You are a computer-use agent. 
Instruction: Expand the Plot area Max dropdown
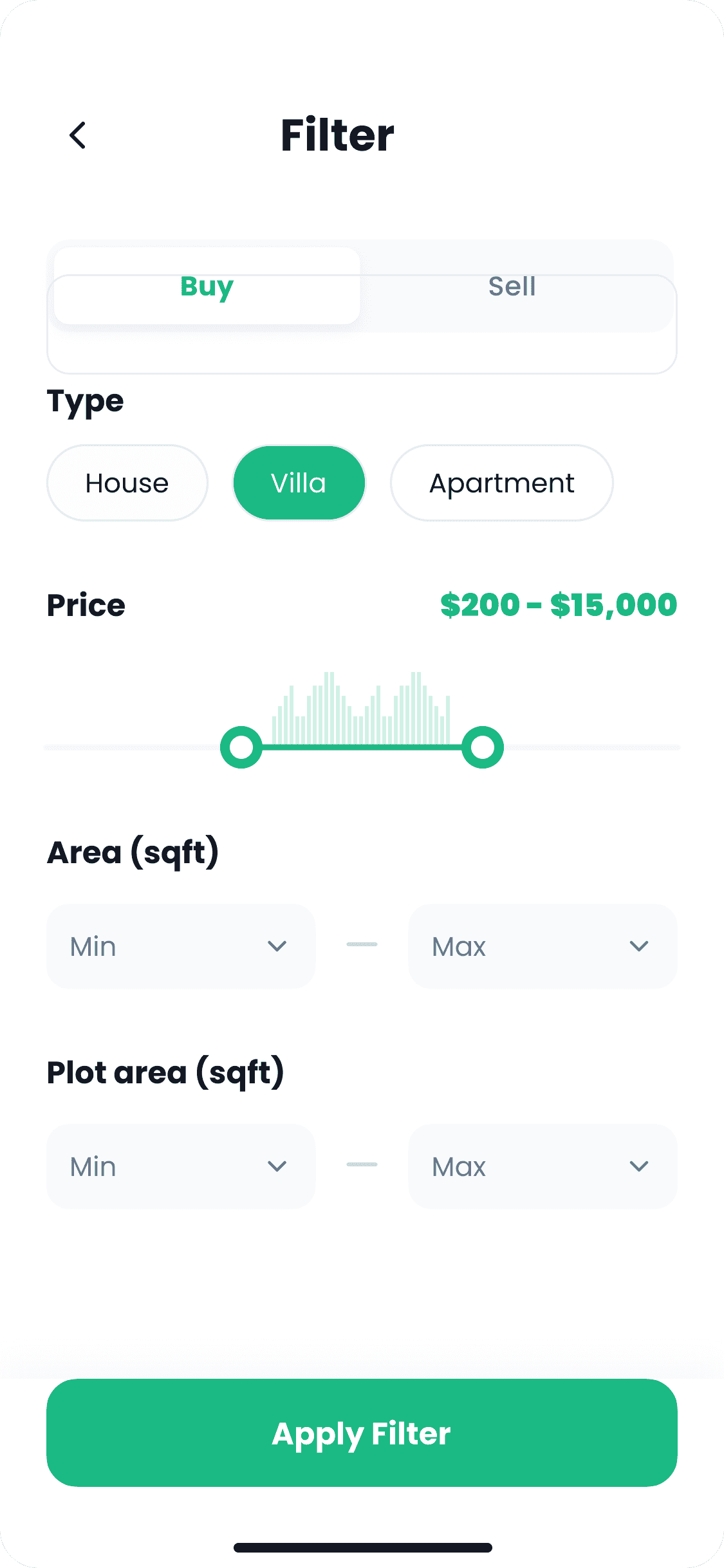click(x=543, y=1166)
